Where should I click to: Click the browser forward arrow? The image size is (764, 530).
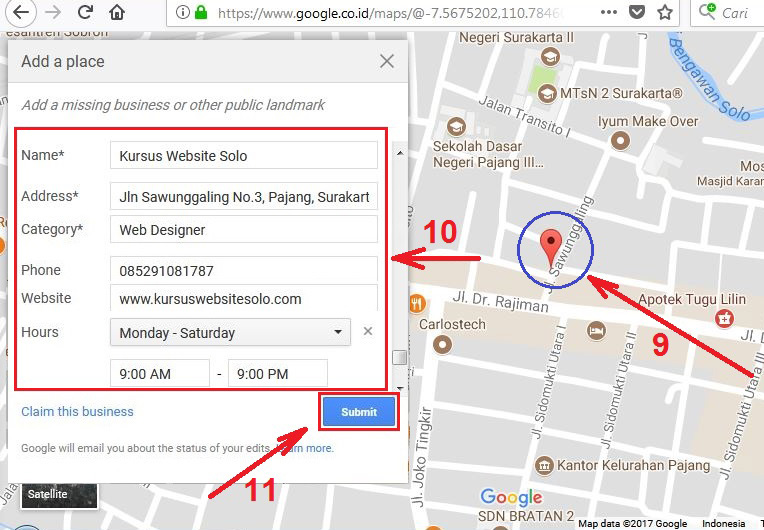coord(53,12)
